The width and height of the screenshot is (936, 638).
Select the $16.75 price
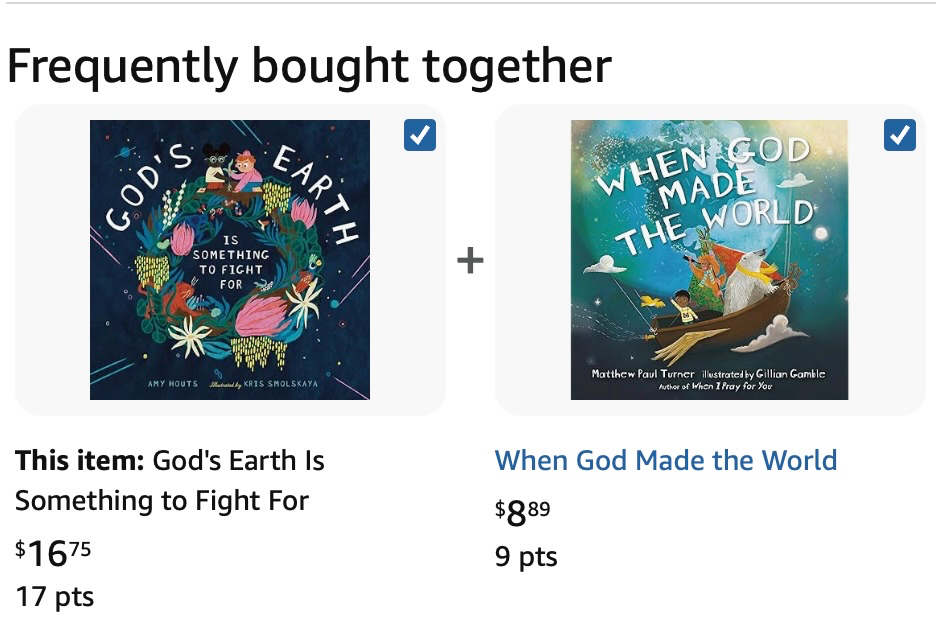pos(54,553)
